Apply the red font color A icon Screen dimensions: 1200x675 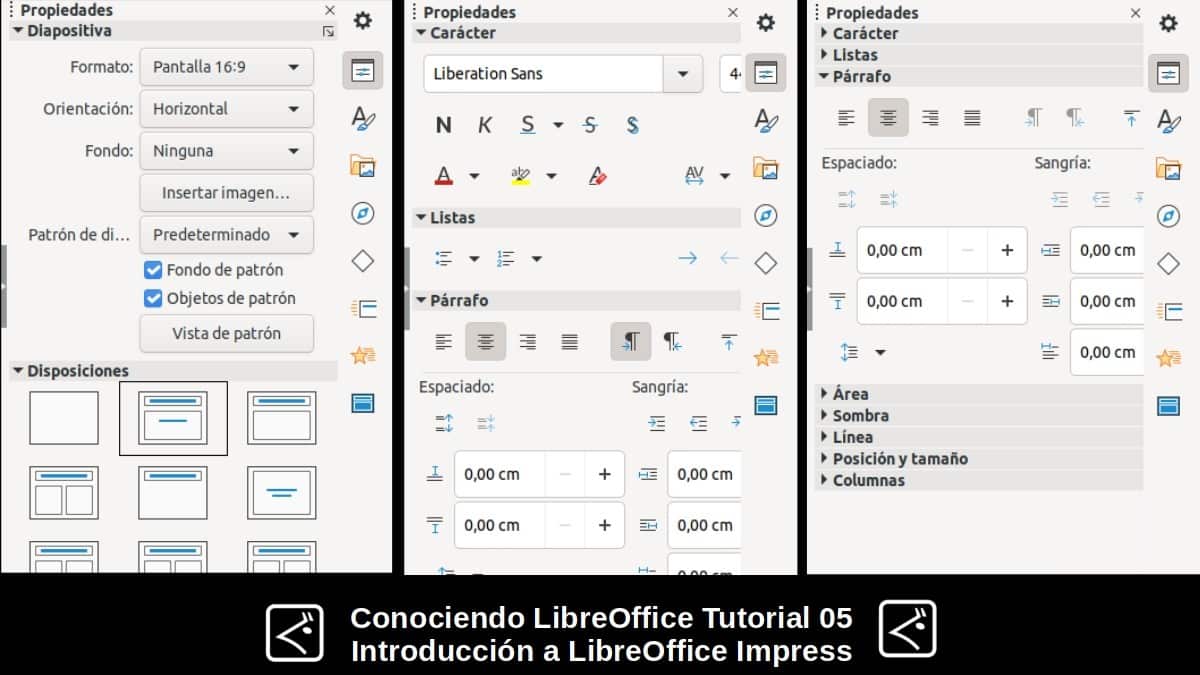pos(444,176)
